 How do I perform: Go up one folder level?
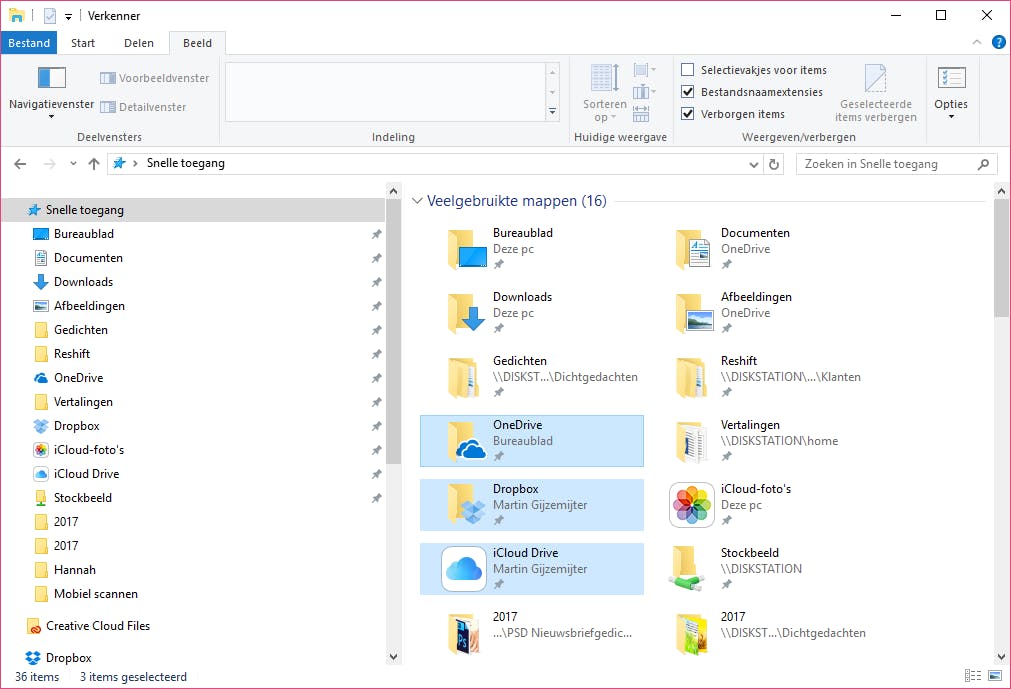94,164
